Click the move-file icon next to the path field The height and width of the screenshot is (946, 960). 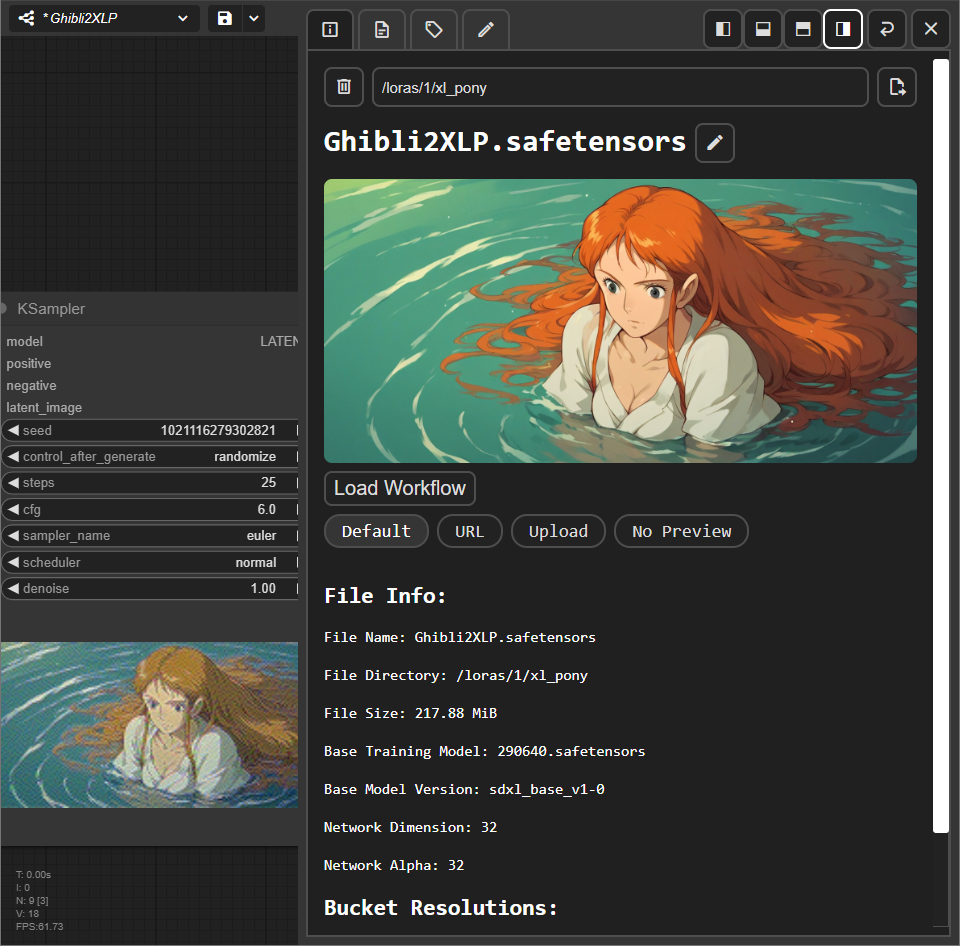click(896, 87)
